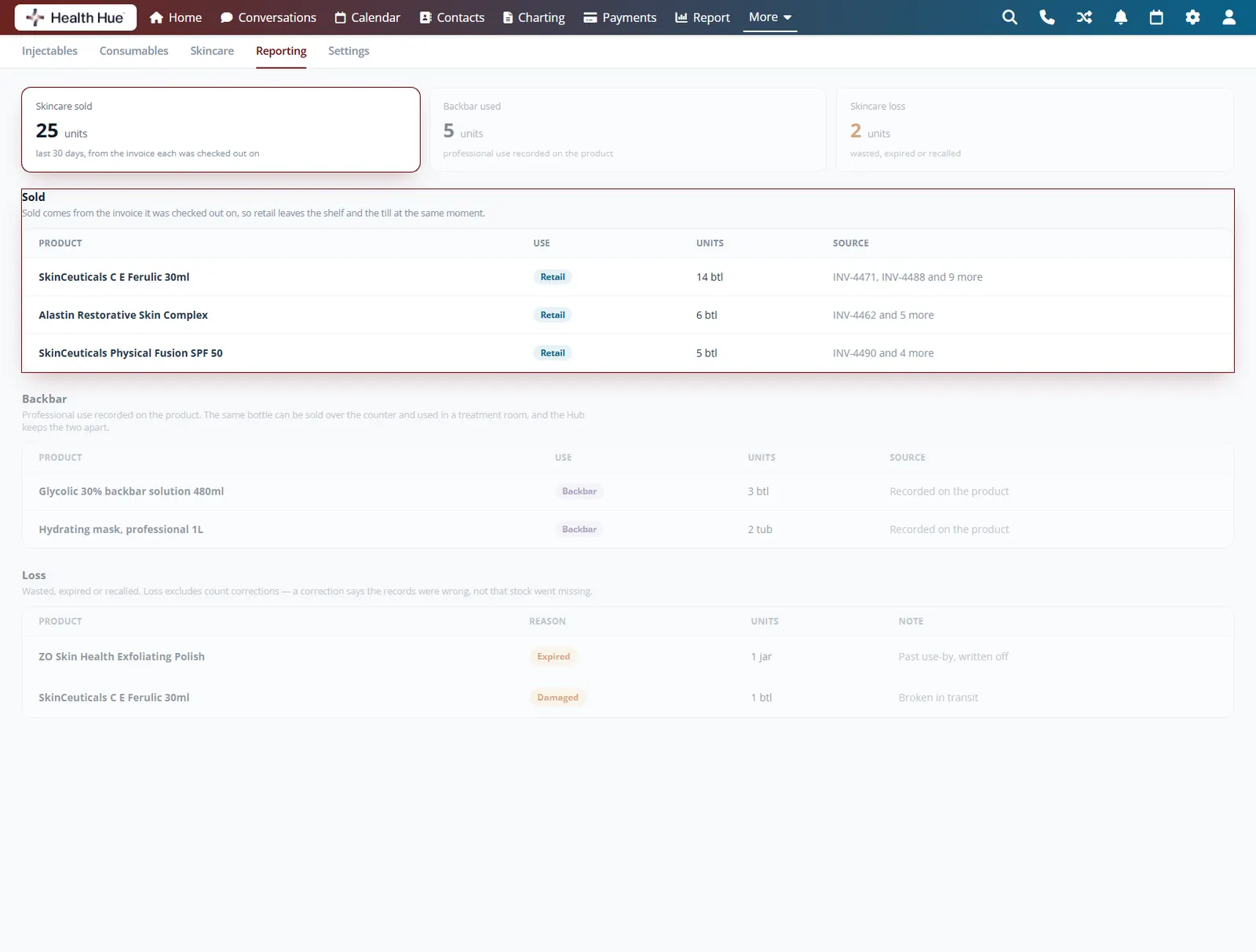The image size is (1256, 952).
Task: Click the Damaged reason badge
Action: click(x=557, y=697)
